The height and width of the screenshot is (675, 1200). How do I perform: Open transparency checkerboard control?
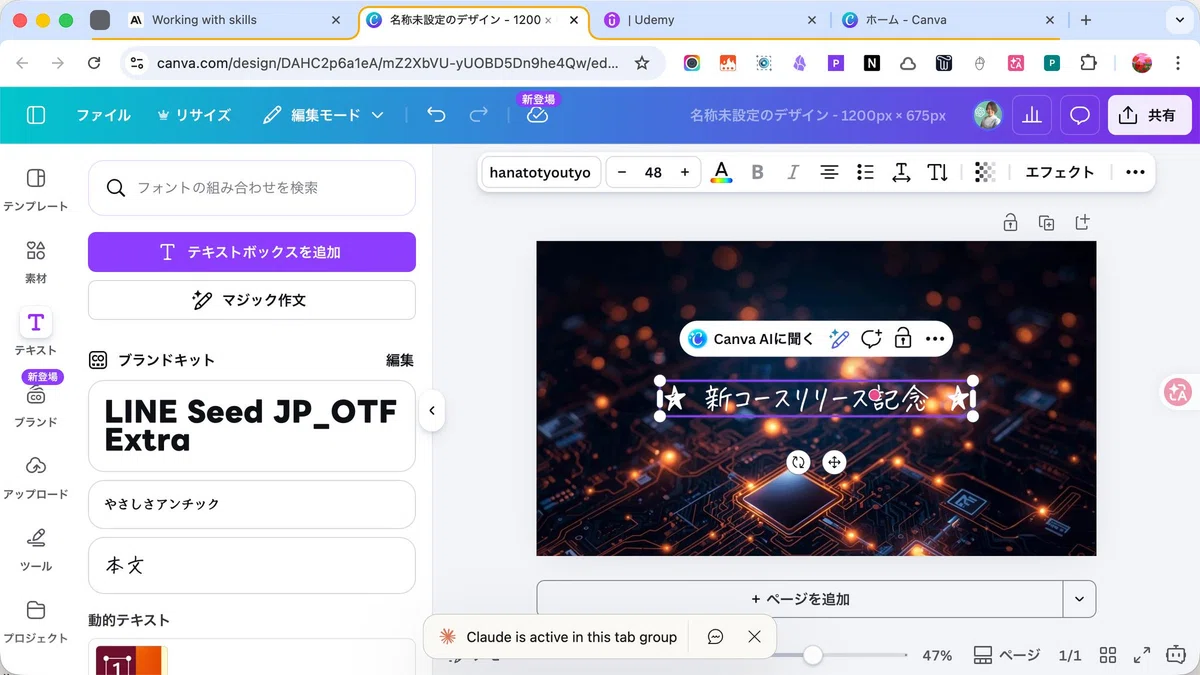click(x=985, y=172)
